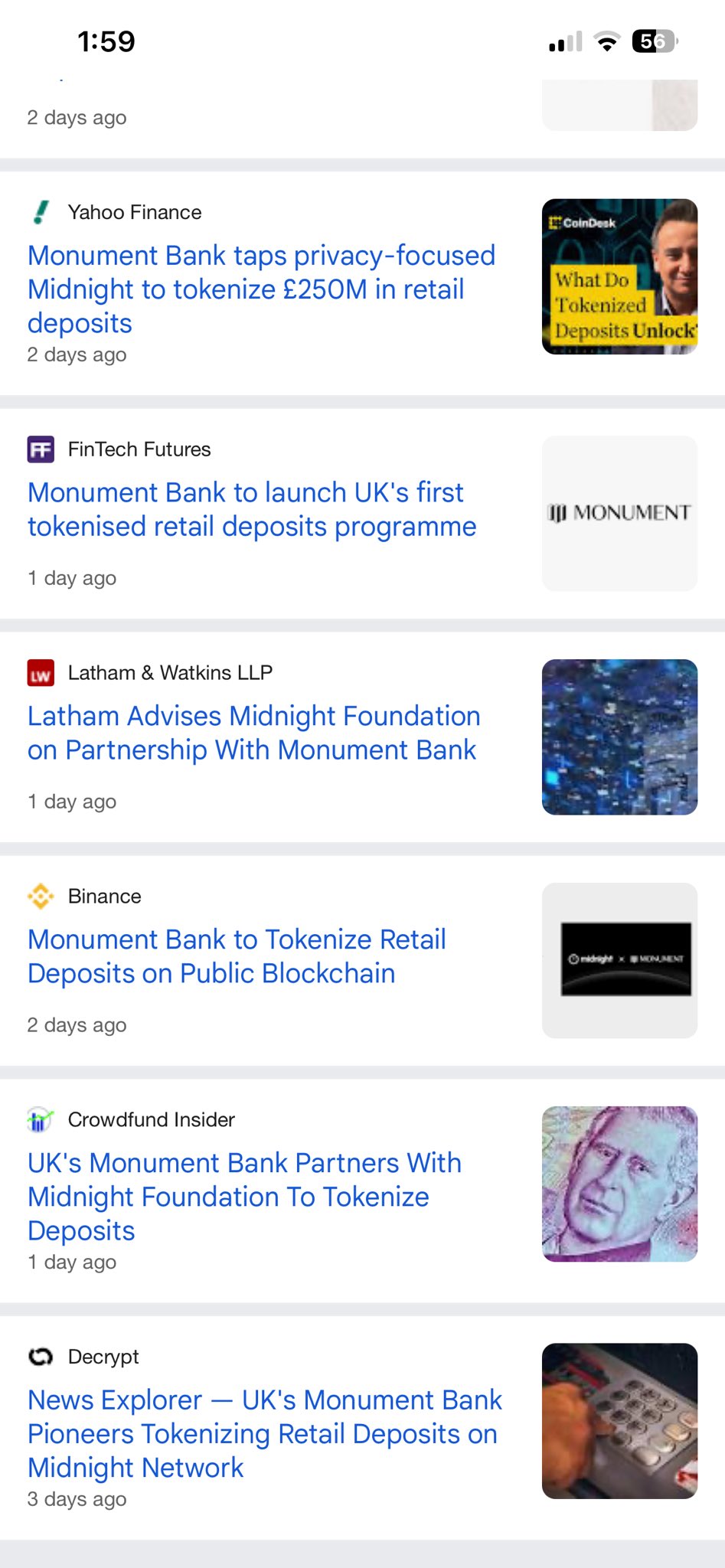
Task: Tap the banknote portrait thumbnail
Action: point(619,1184)
